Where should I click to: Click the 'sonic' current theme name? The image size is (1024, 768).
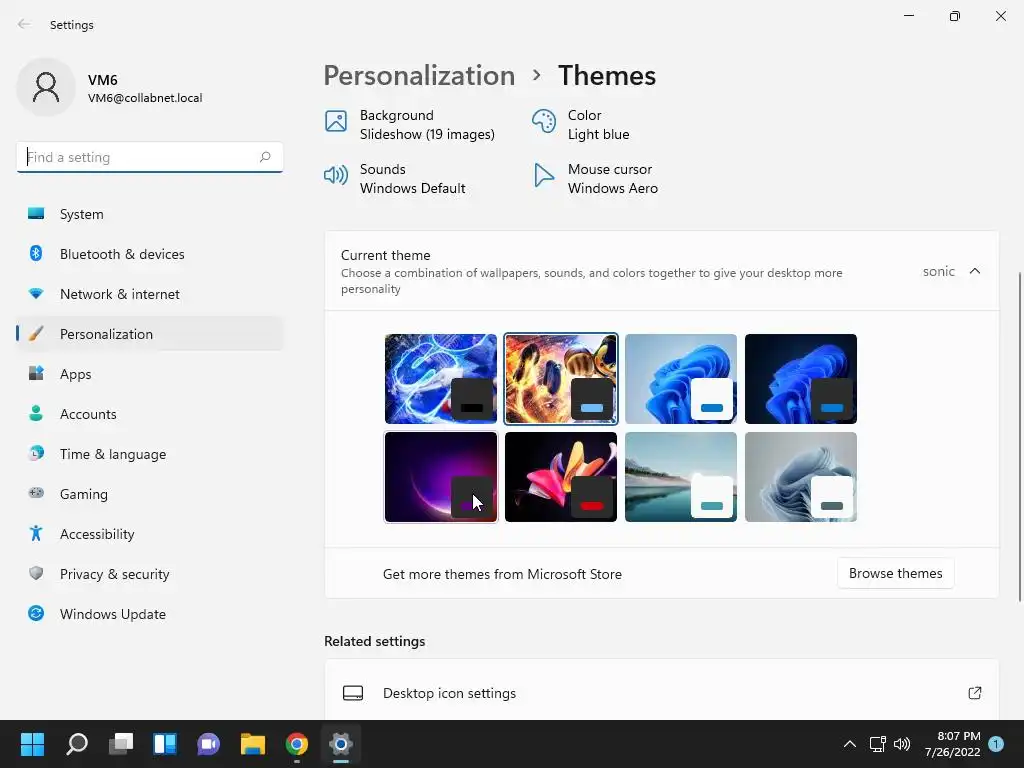coord(938,271)
